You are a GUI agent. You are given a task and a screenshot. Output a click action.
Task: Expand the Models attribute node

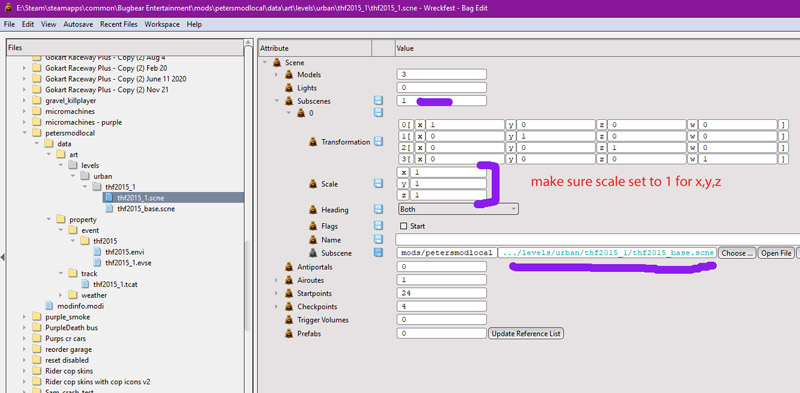tap(277, 75)
